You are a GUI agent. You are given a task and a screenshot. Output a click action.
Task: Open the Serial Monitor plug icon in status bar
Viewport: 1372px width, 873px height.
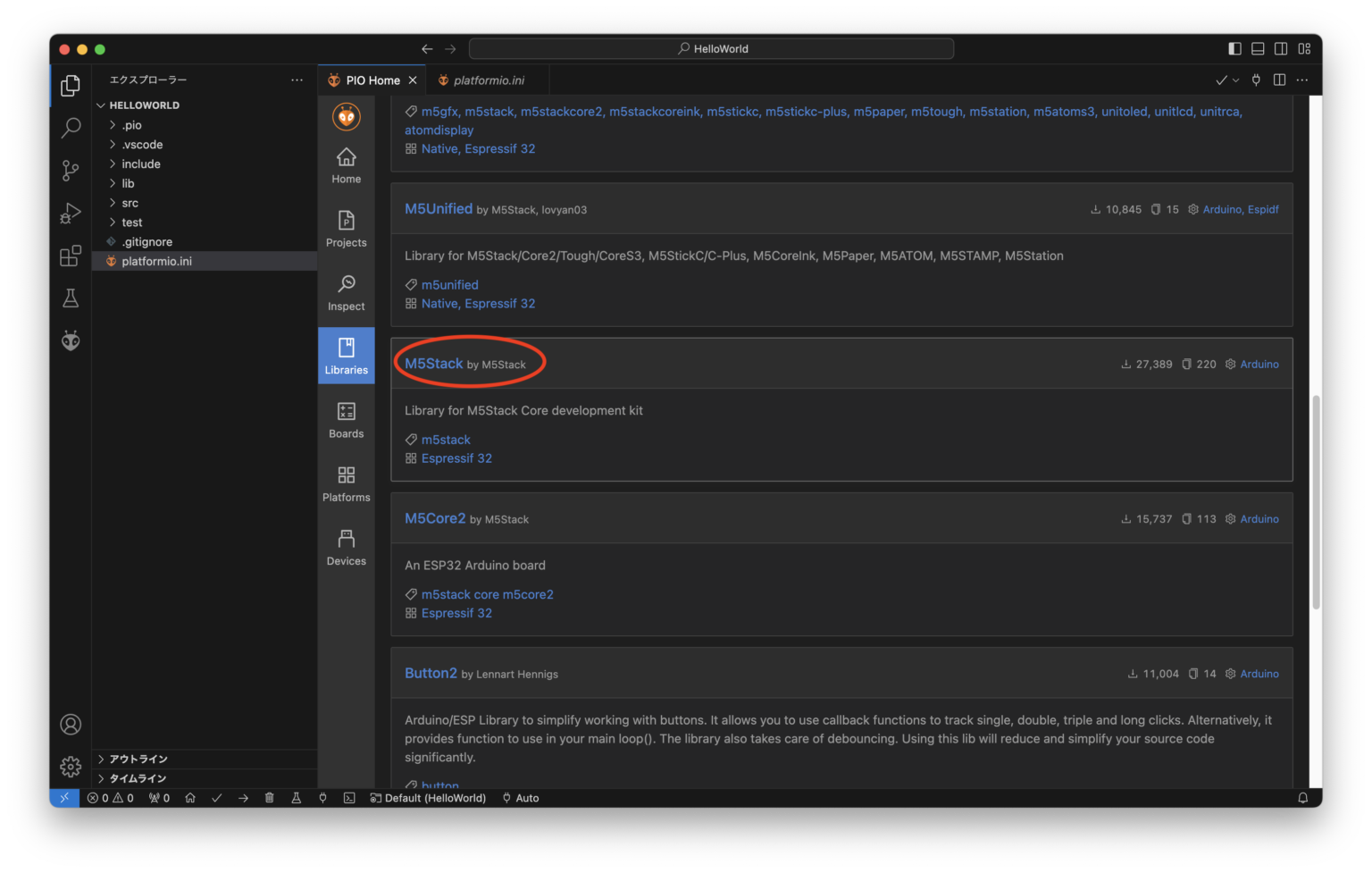tap(322, 798)
